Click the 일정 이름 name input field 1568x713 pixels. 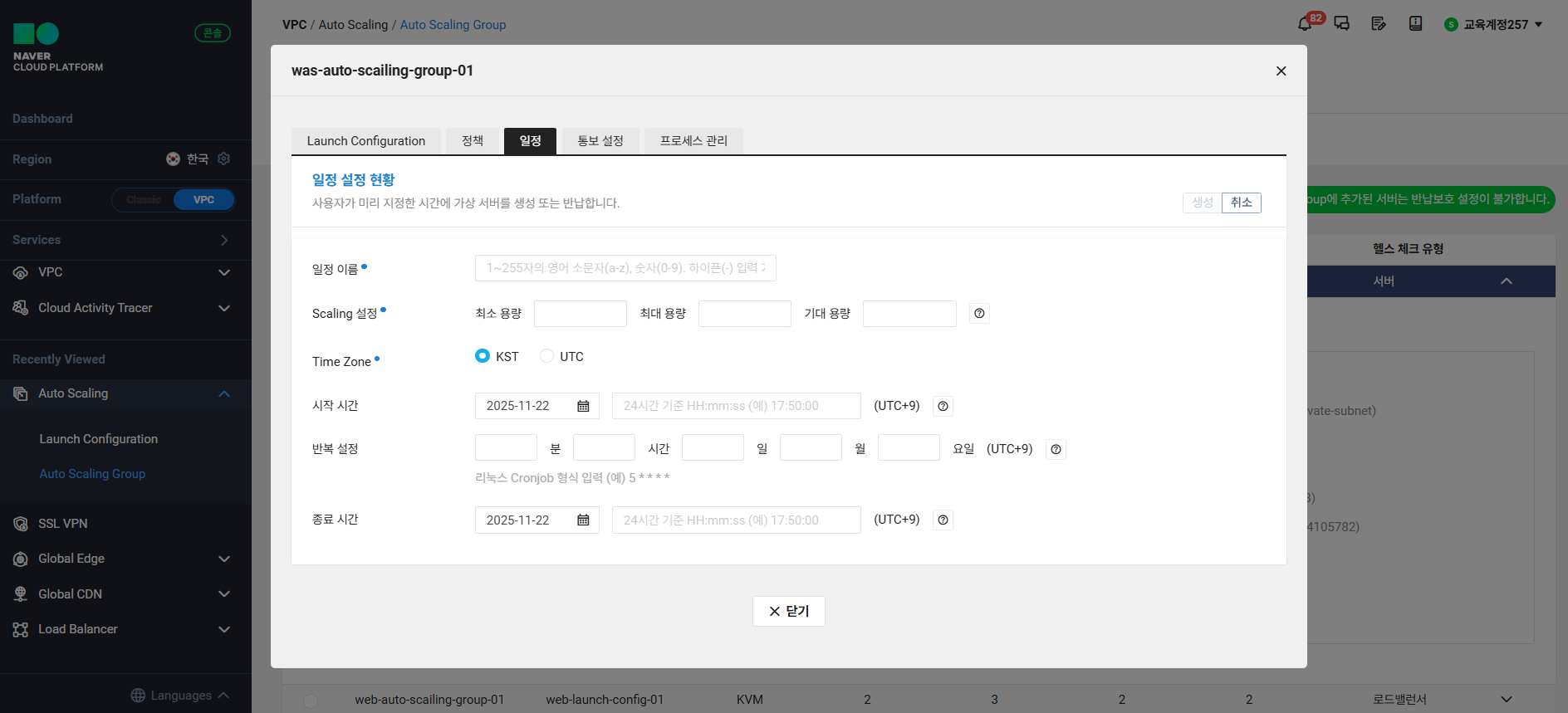625,268
